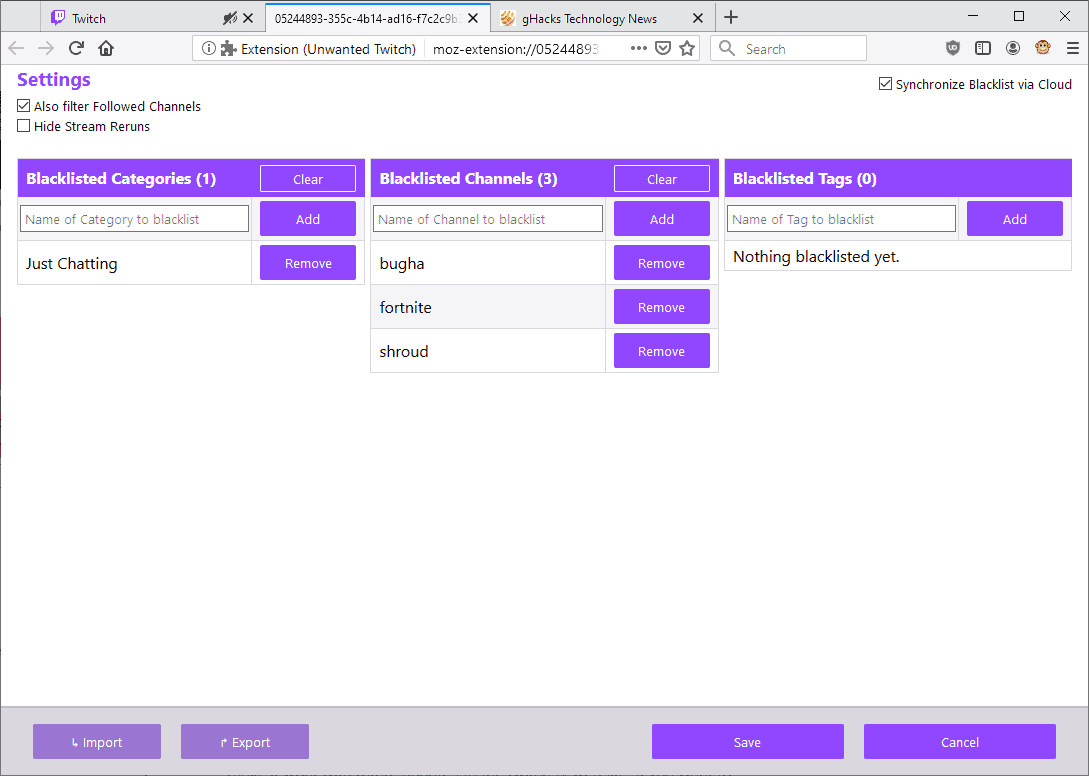Image resolution: width=1089 pixels, height=776 pixels.
Task: Reload the current page
Action: [x=76, y=48]
